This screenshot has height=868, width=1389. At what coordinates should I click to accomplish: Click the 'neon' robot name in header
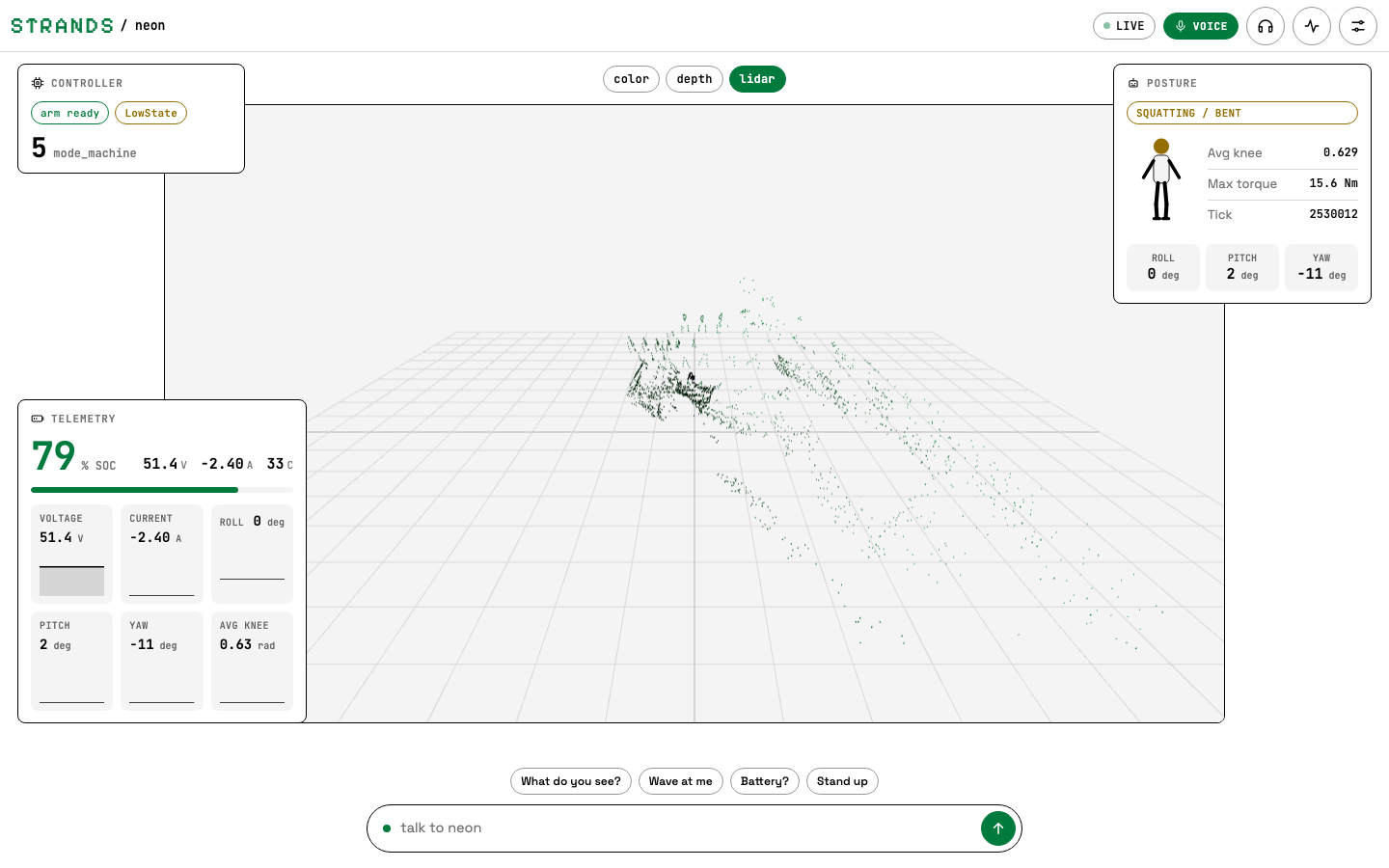pyautogui.click(x=150, y=26)
